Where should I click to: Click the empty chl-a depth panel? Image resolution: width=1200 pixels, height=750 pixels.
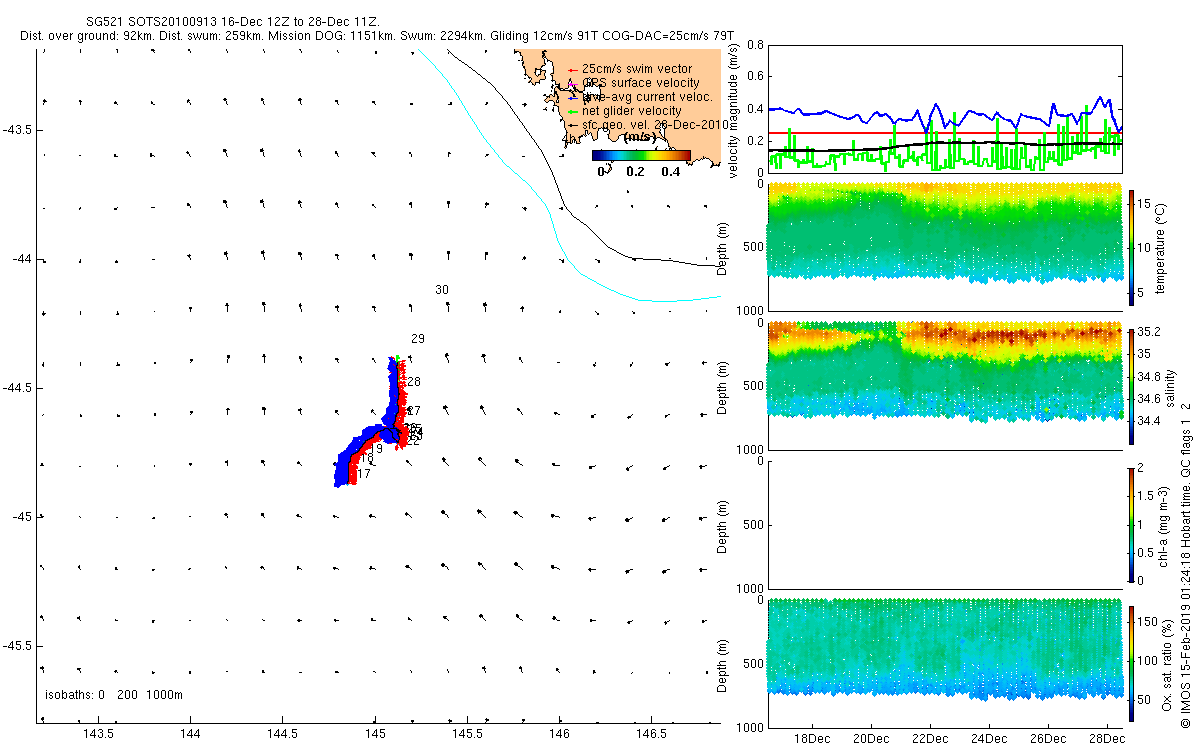coord(945,524)
